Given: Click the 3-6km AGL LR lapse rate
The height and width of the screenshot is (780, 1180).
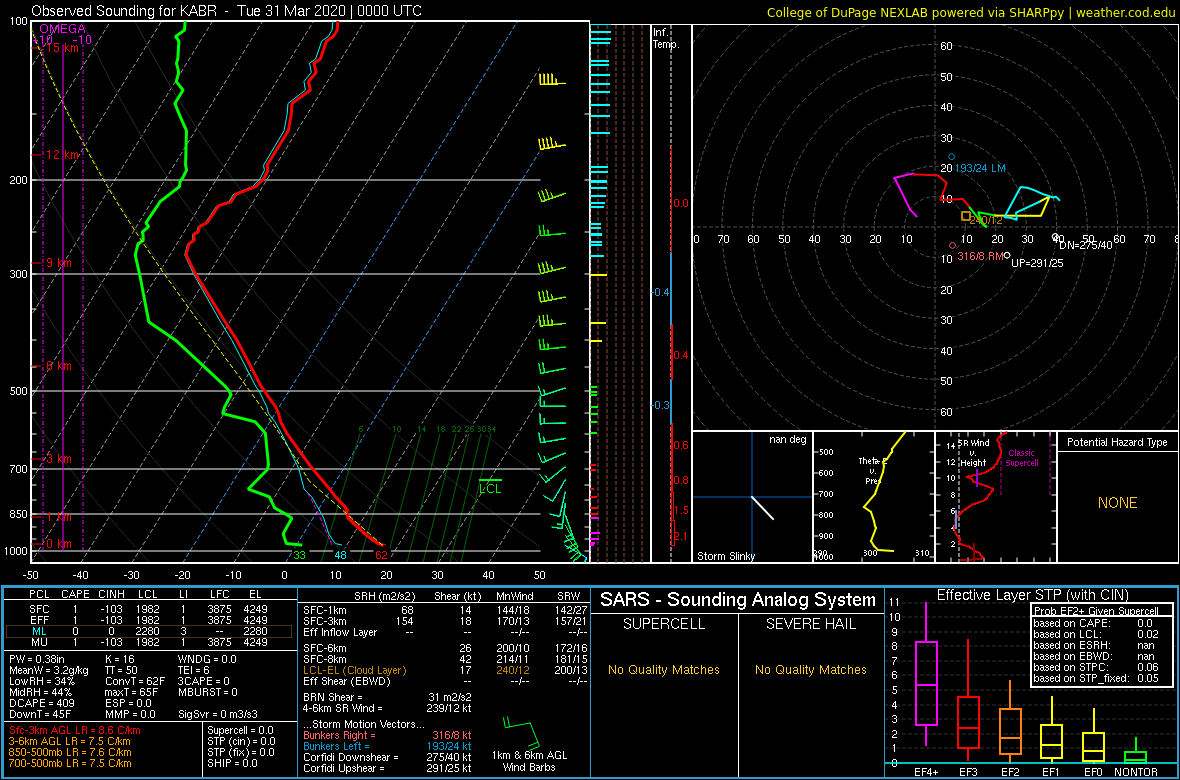Looking at the screenshot, I should [x=69, y=741].
